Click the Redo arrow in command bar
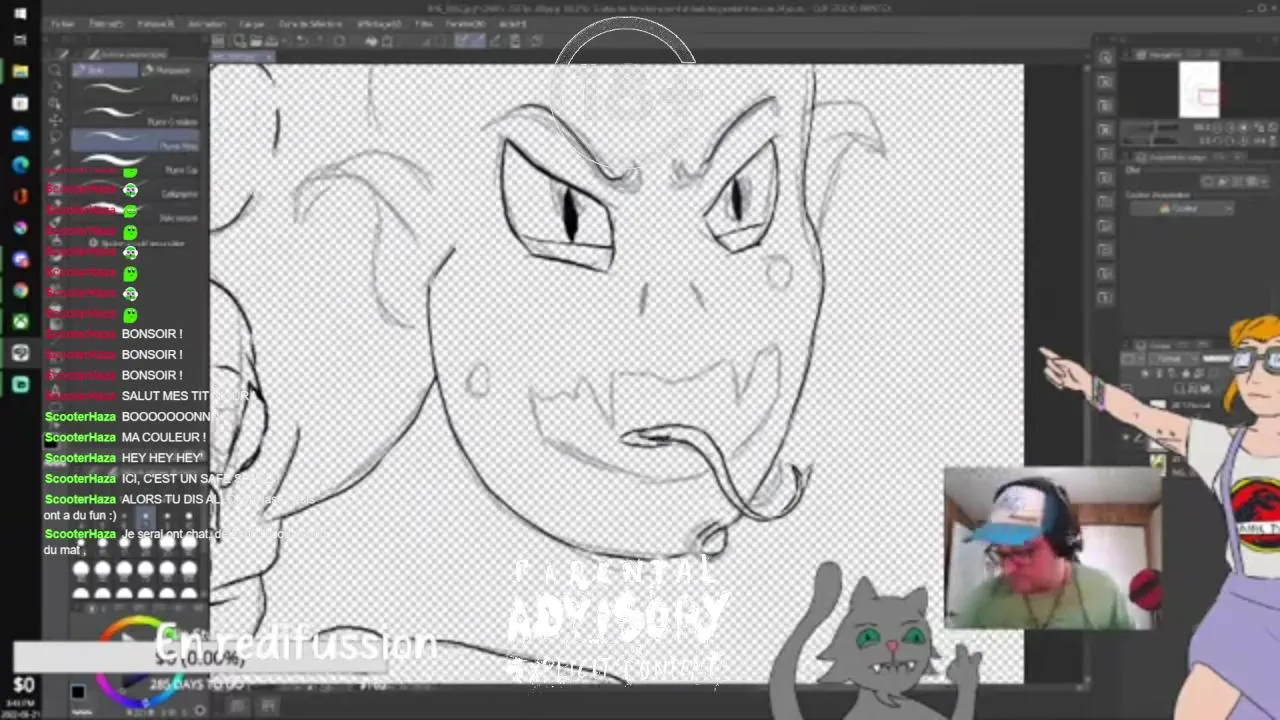 319,41
